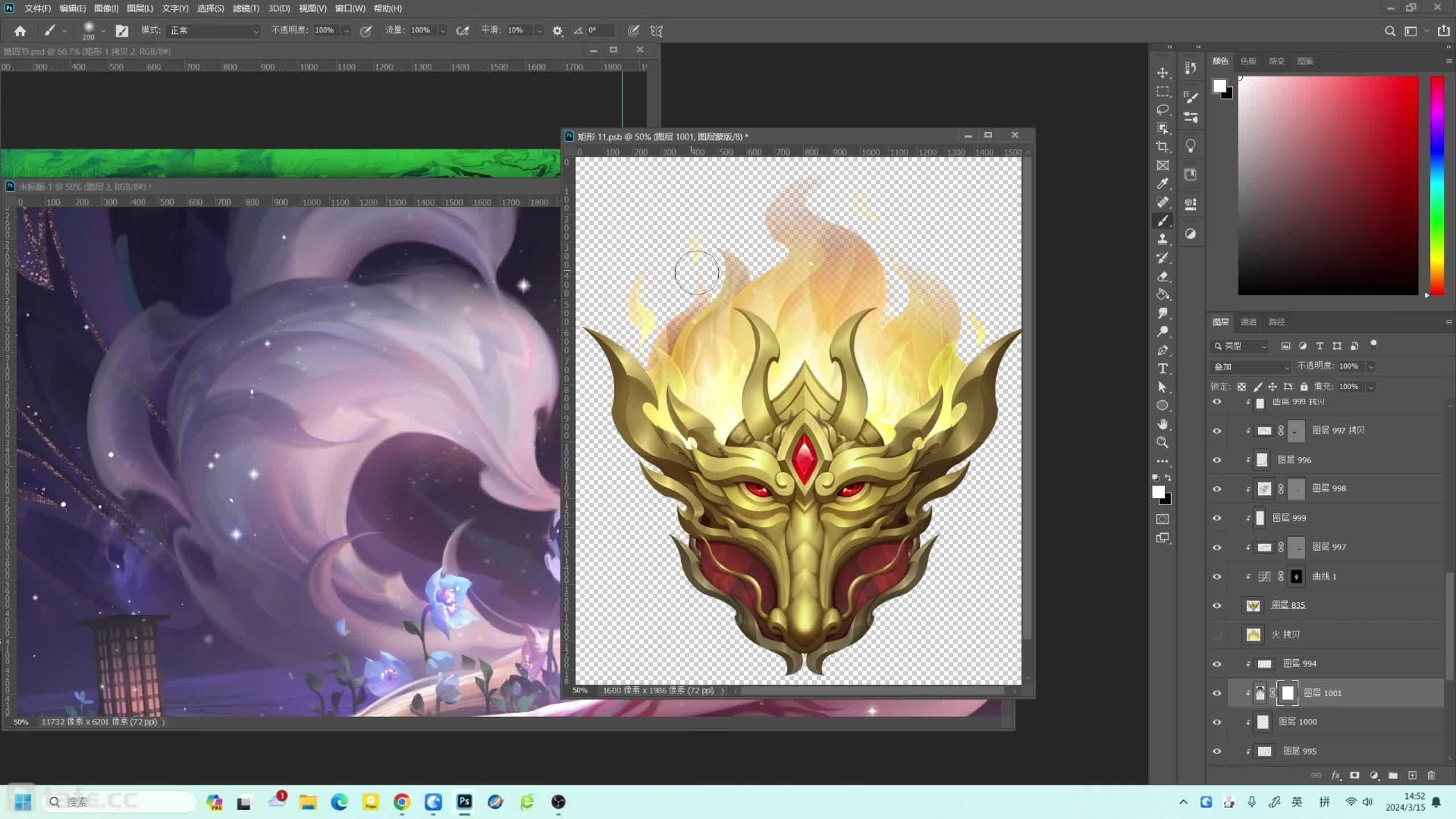
Task: Open layer filter 类型 dropdown
Action: coord(1239,346)
